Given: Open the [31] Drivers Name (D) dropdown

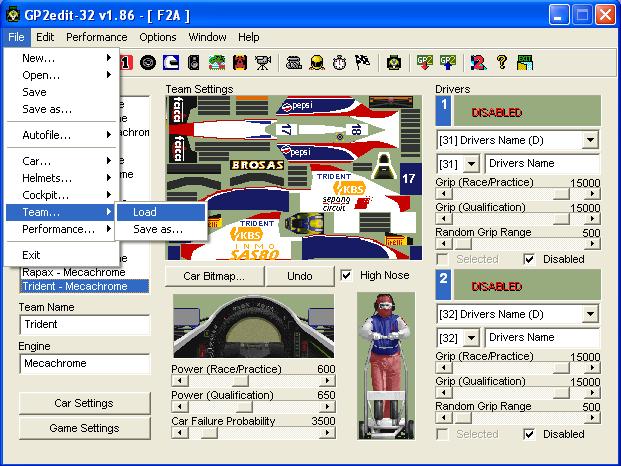Looking at the screenshot, I should tap(589, 140).
